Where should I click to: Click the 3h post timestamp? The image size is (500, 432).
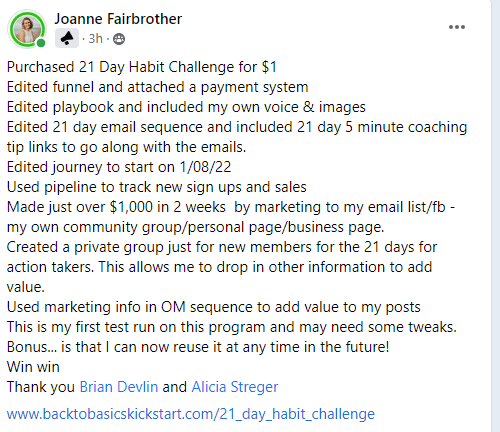coord(95,39)
